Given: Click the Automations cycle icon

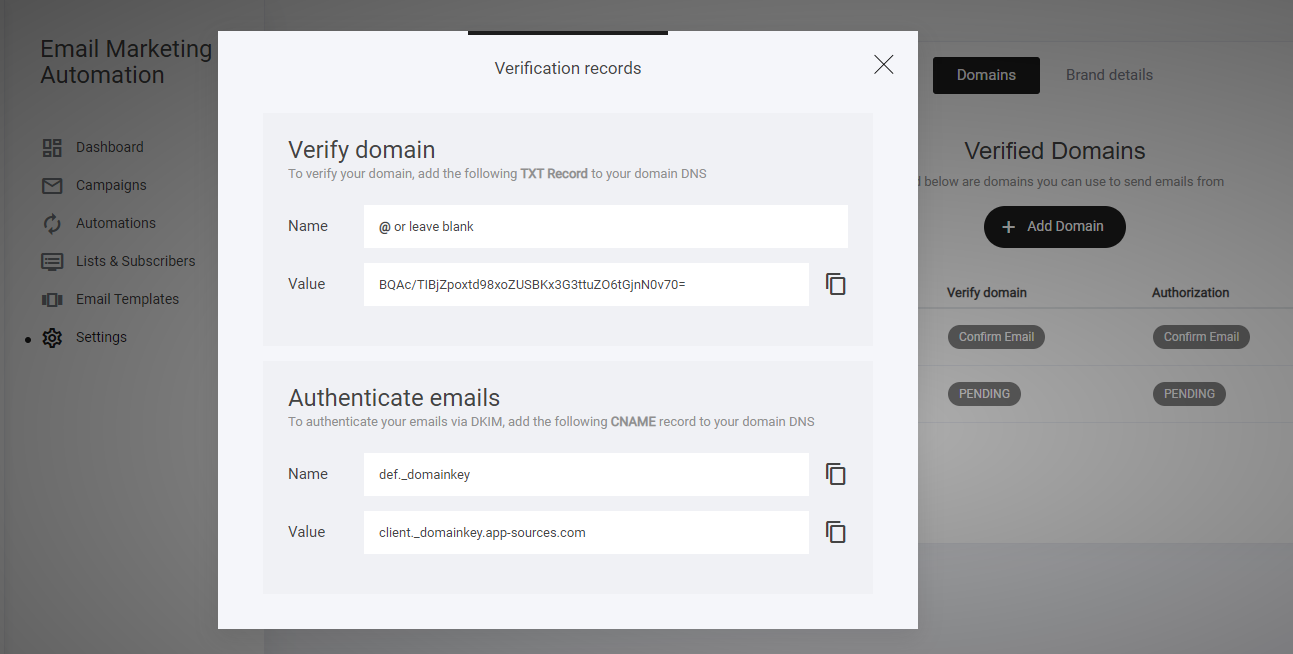Looking at the screenshot, I should (x=52, y=224).
